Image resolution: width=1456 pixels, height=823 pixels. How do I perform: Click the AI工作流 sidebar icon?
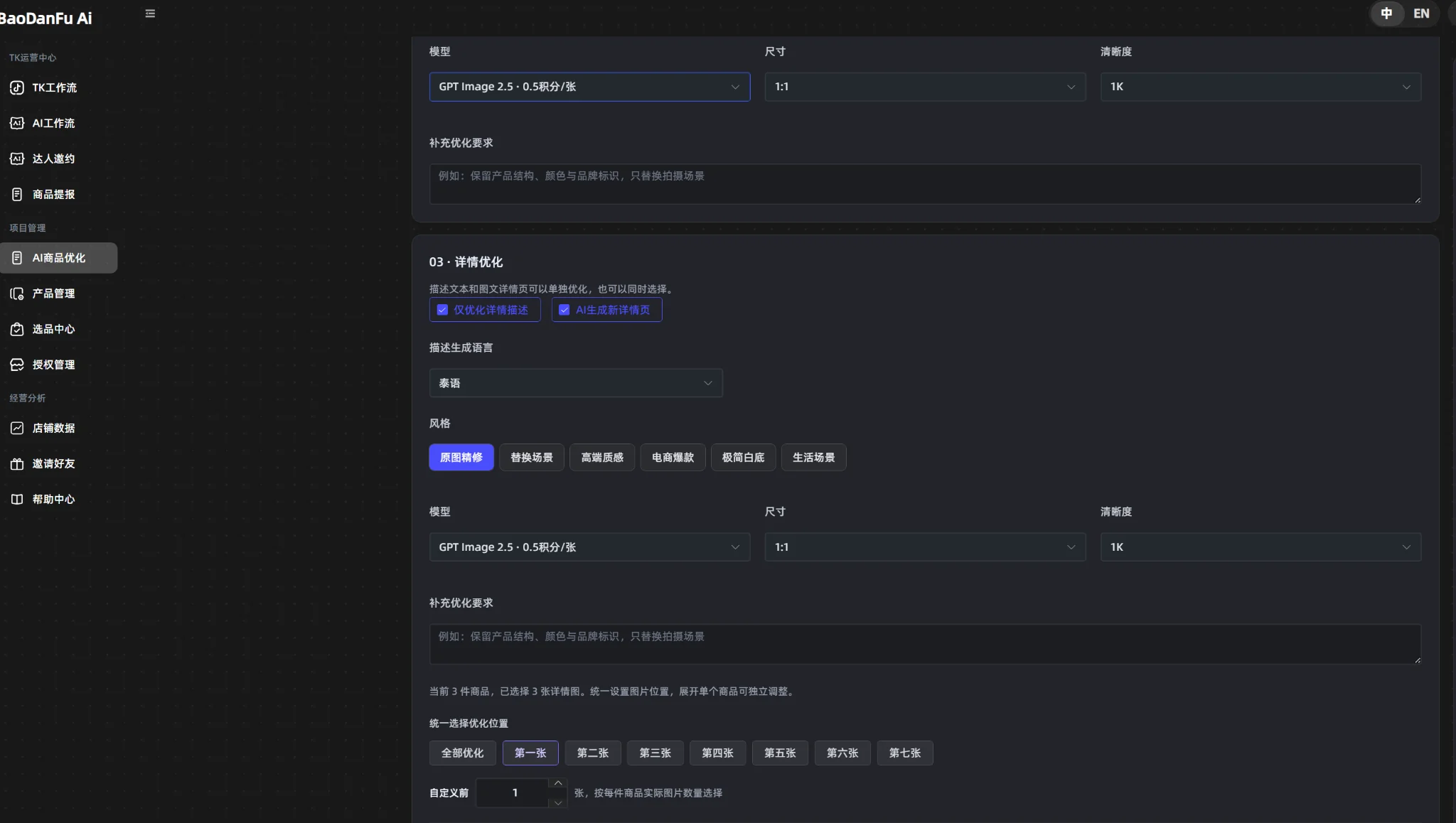(x=17, y=123)
